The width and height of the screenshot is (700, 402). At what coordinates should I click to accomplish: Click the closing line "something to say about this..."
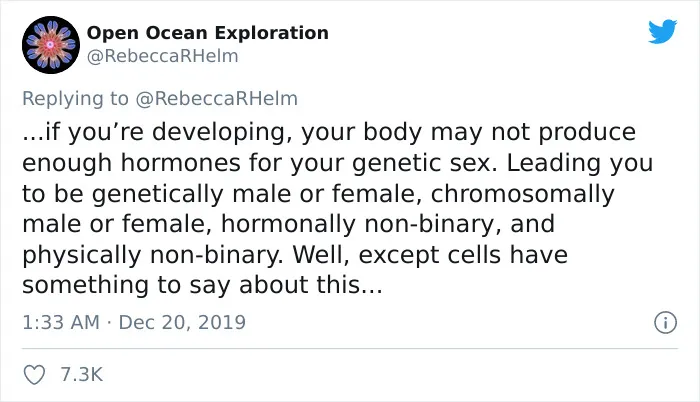[202, 285]
